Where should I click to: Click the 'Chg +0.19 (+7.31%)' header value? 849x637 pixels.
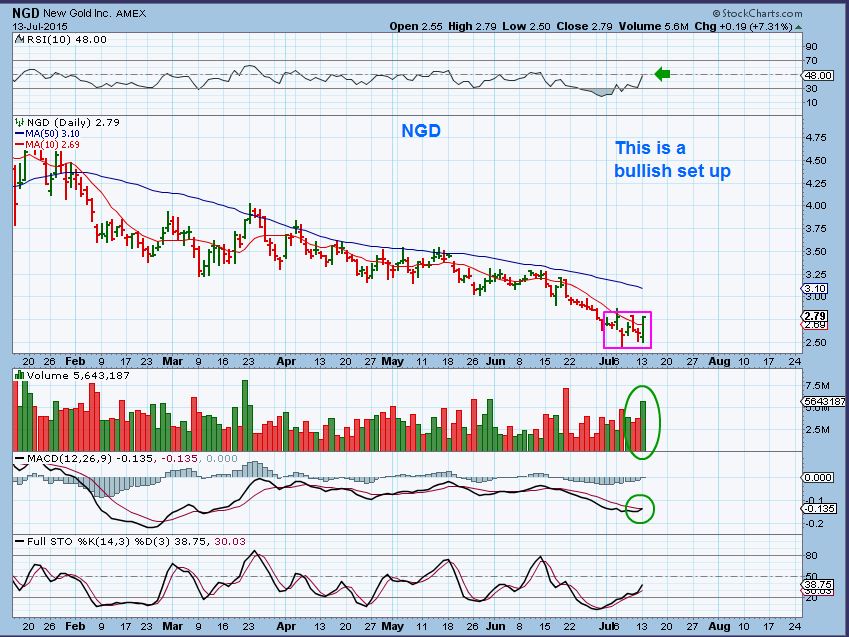tap(743, 26)
